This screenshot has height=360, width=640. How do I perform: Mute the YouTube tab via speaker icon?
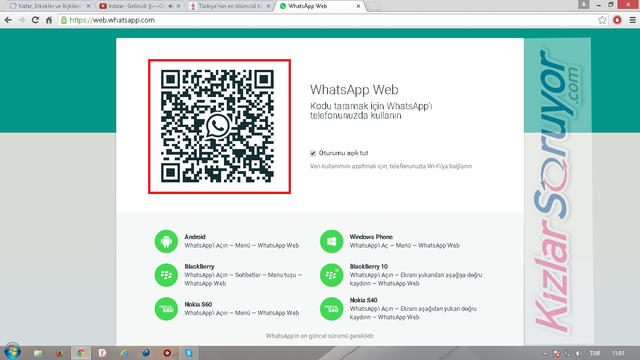coord(171,6)
